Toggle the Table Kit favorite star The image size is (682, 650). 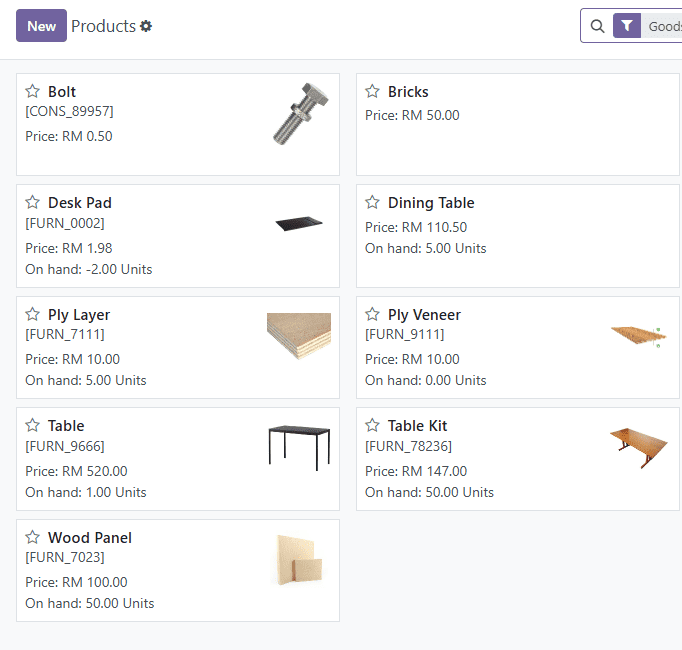pos(373,426)
